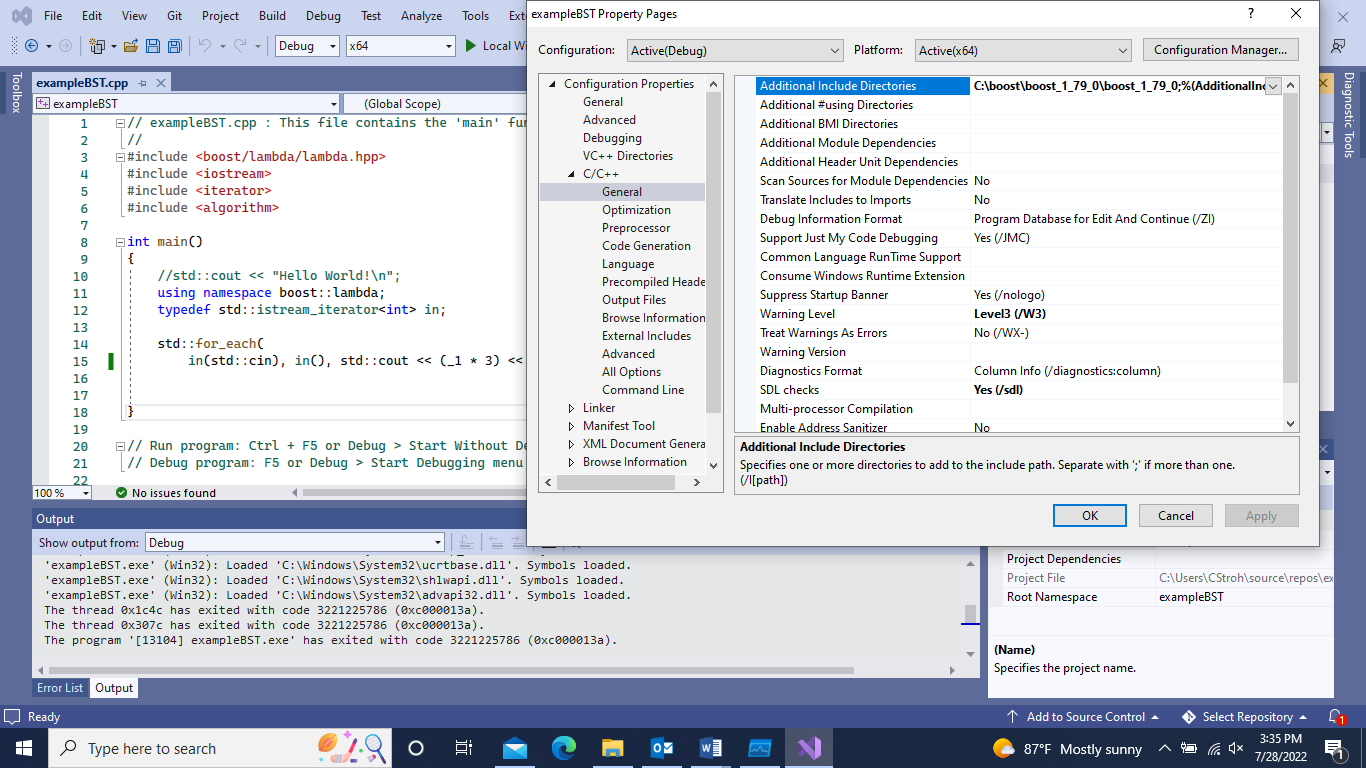This screenshot has height=768, width=1366.
Task: Collapse the Configuration Properties tree node
Action: coord(551,84)
